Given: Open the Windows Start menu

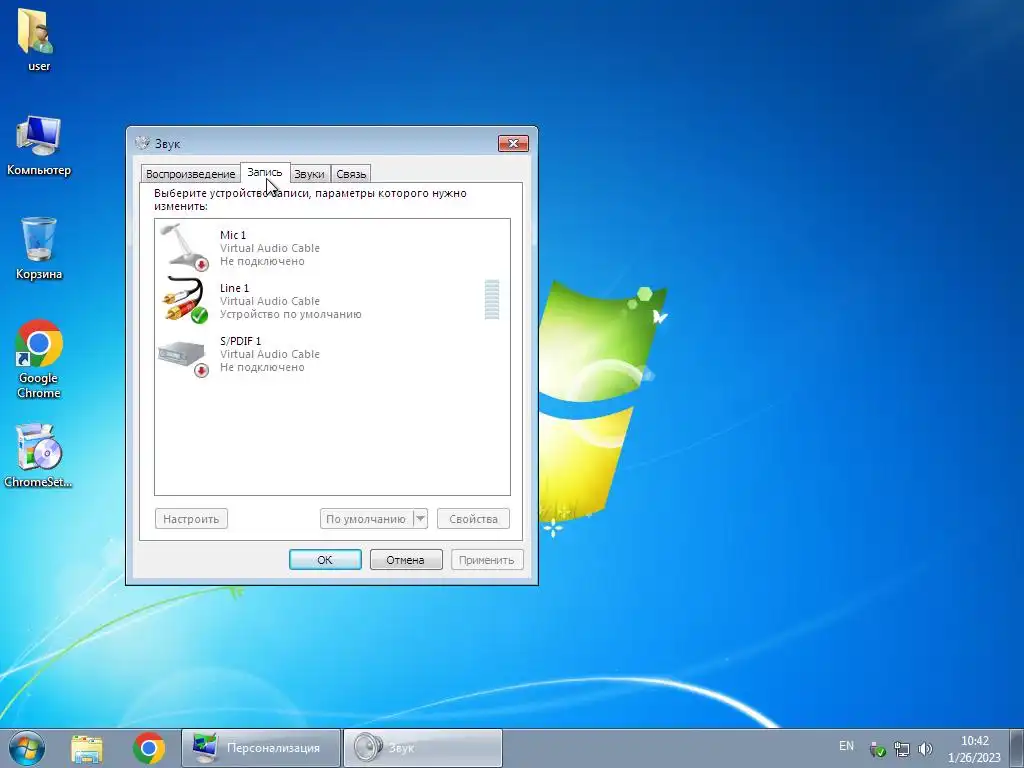Looking at the screenshot, I should 27,748.
